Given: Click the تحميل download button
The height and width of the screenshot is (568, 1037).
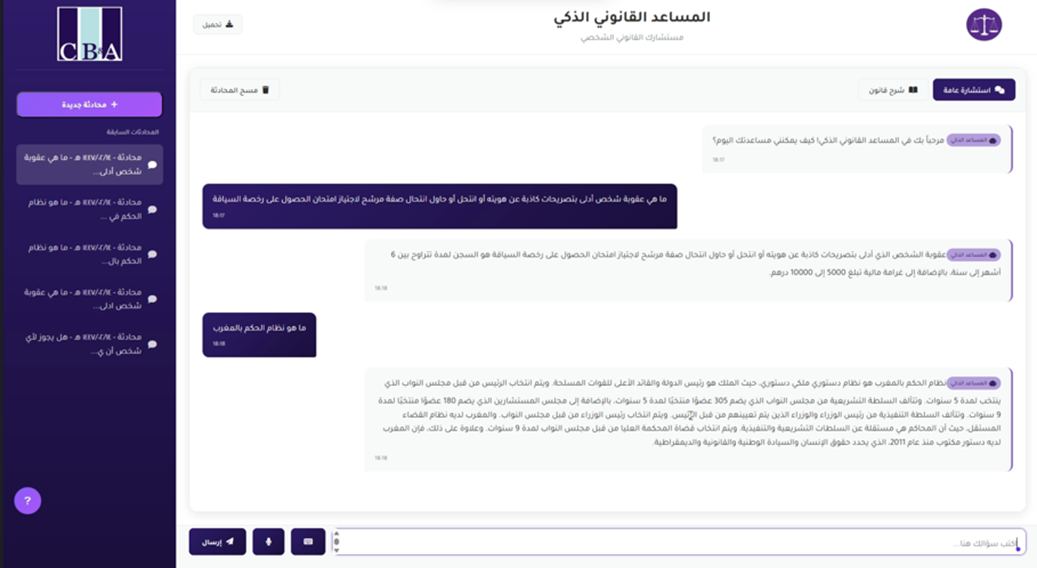Looking at the screenshot, I should click(218, 24).
